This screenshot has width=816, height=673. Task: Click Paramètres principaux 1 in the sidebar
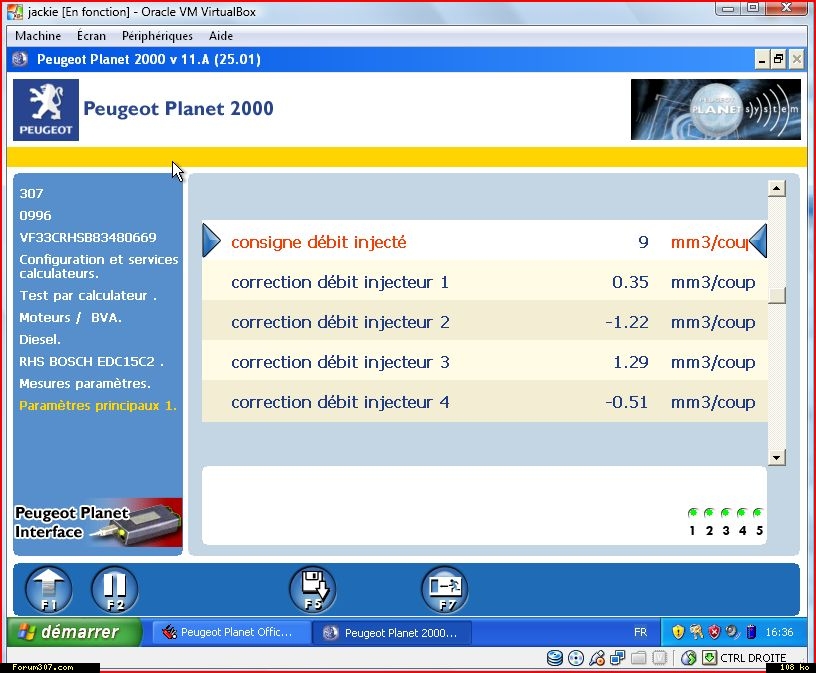98,405
